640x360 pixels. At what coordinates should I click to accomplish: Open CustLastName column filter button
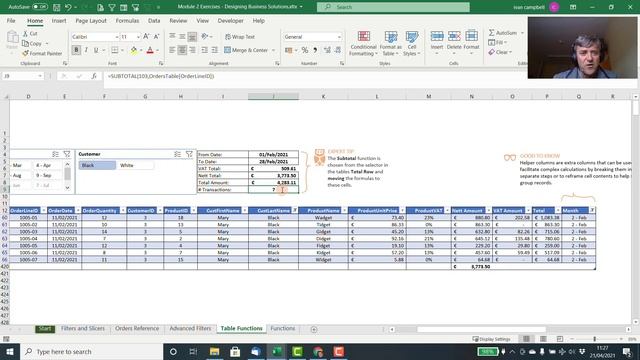[295, 210]
